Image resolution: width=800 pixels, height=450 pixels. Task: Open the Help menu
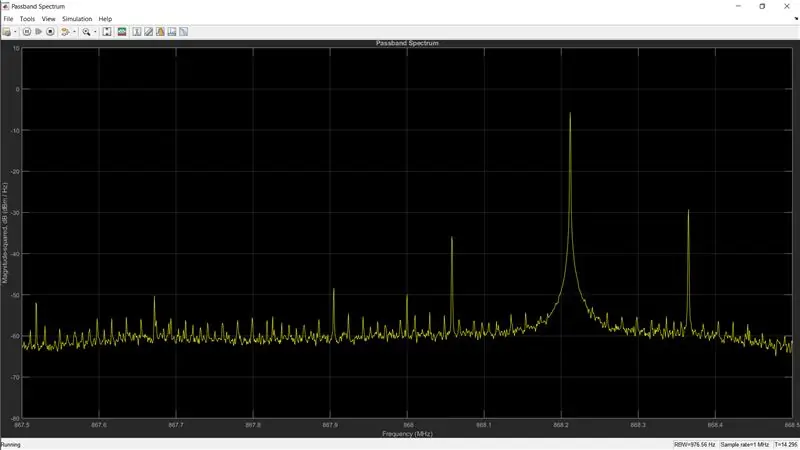pyautogui.click(x=105, y=19)
